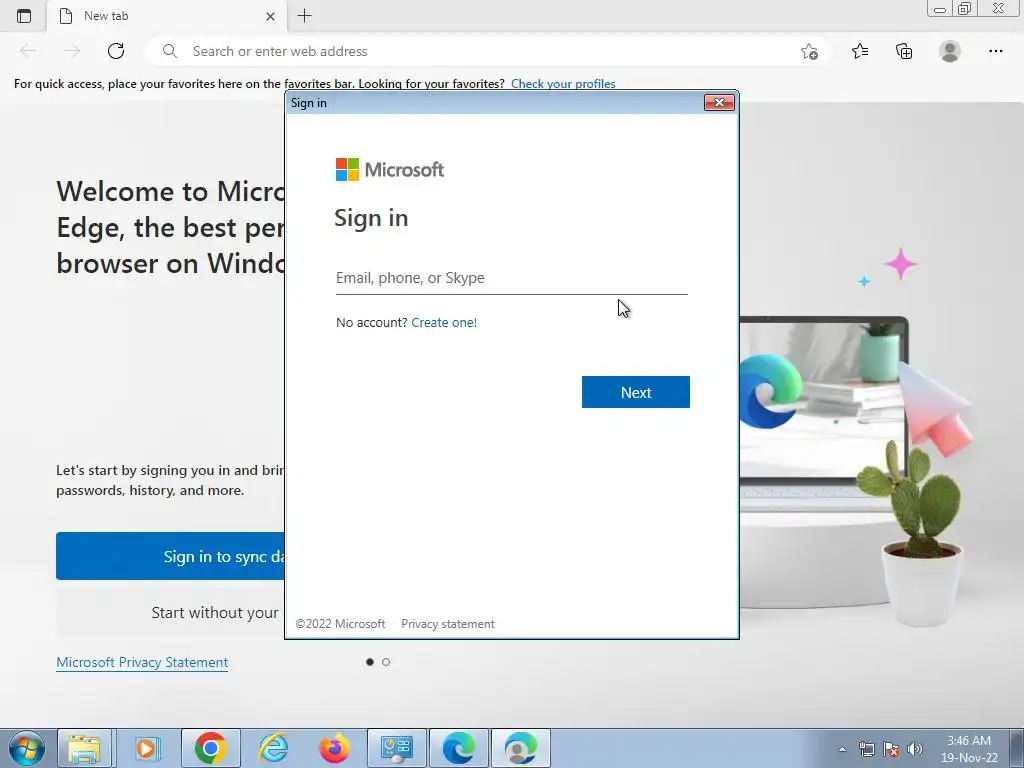Add this page to favorites star icon

click(x=809, y=52)
